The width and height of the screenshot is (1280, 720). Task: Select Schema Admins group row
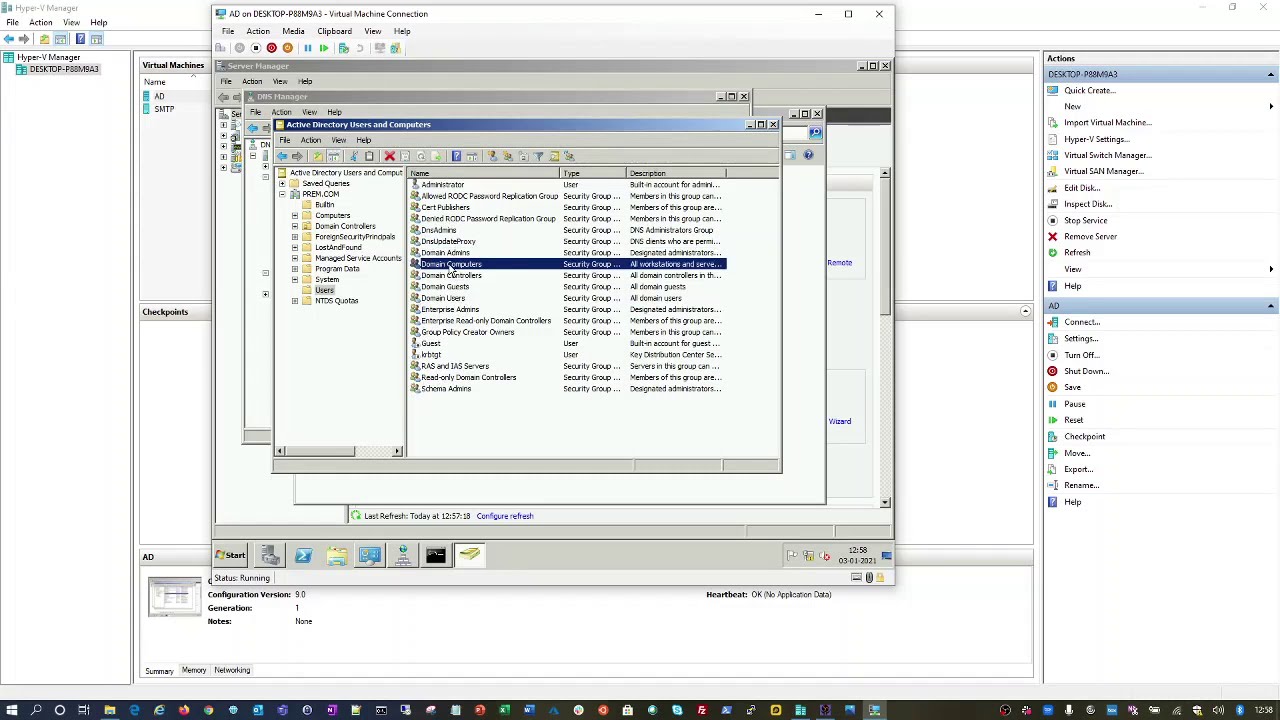(x=446, y=389)
